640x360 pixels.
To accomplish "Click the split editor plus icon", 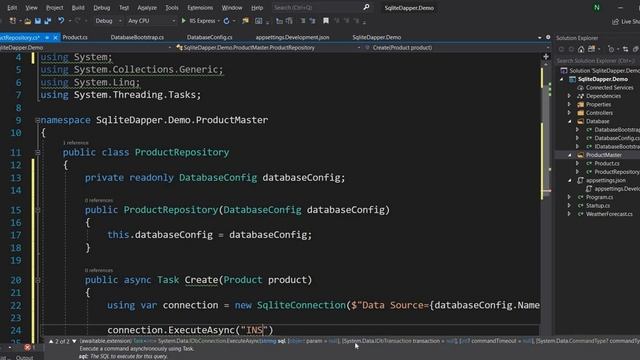I will click(546, 57).
